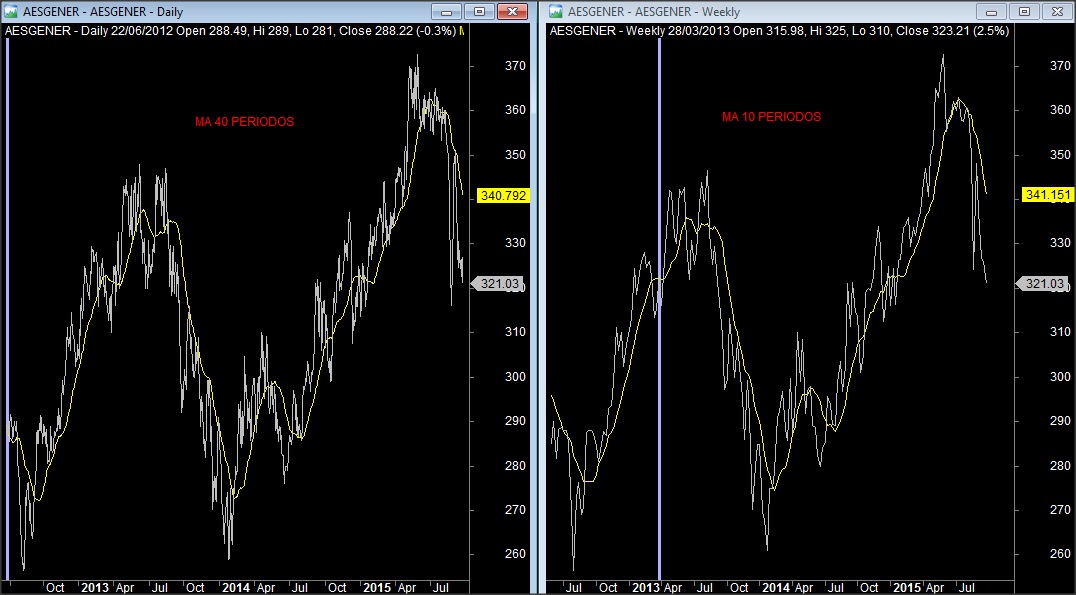Image resolution: width=1076 pixels, height=595 pixels.
Task: Close the AESGENER Daily window
Action: [512, 12]
